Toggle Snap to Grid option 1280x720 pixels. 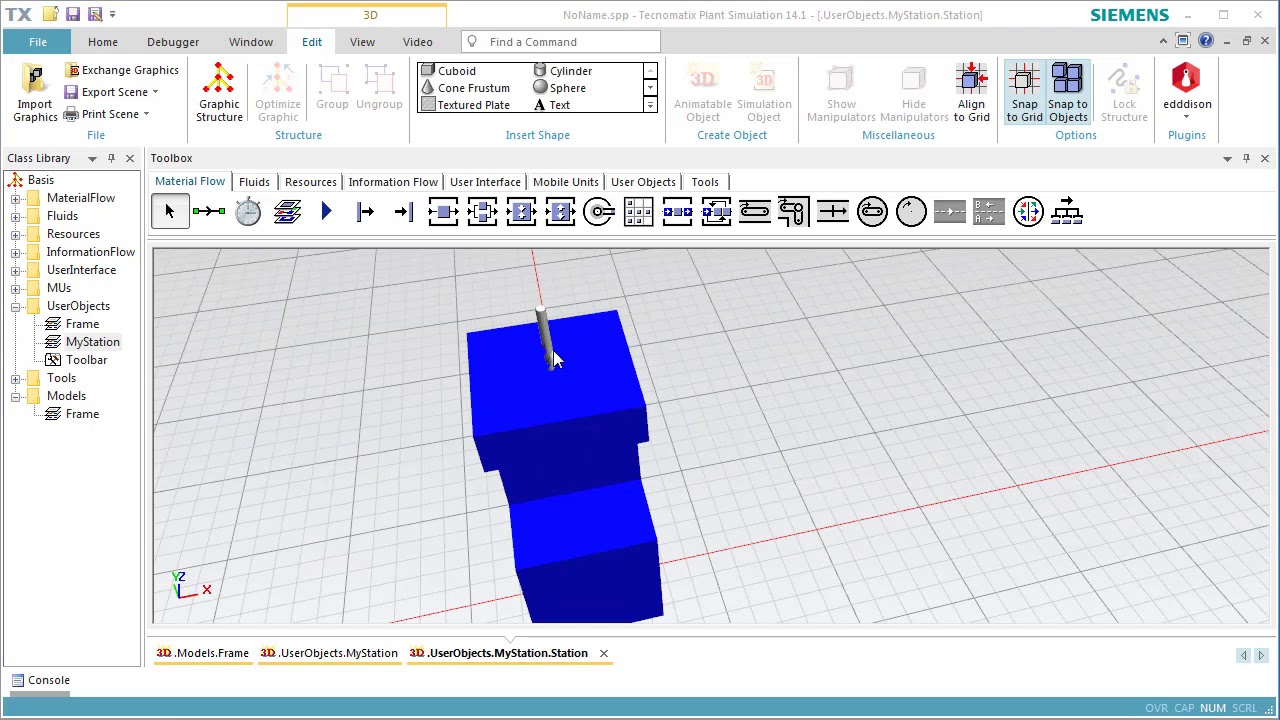tap(1024, 93)
